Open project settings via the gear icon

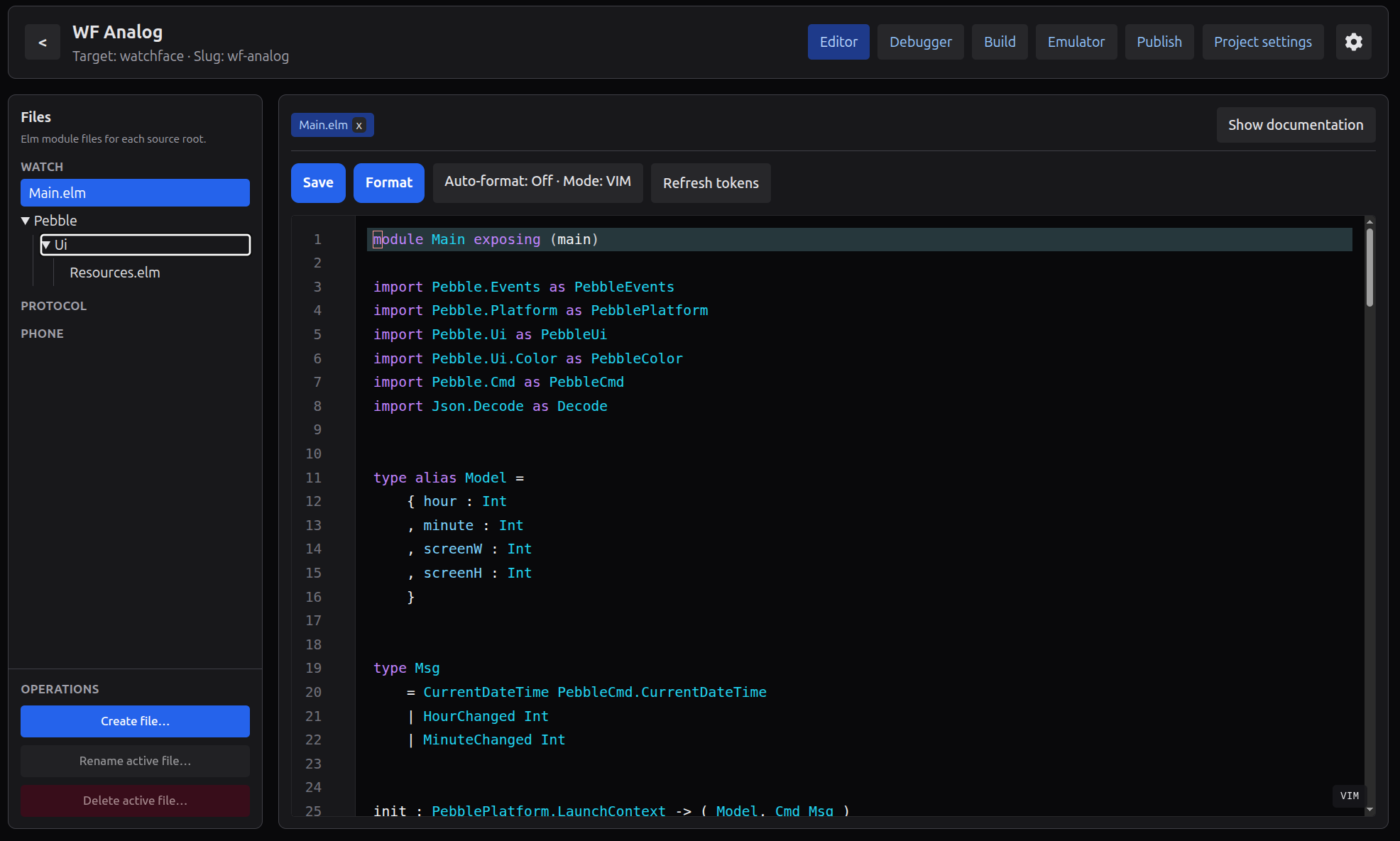point(1354,42)
